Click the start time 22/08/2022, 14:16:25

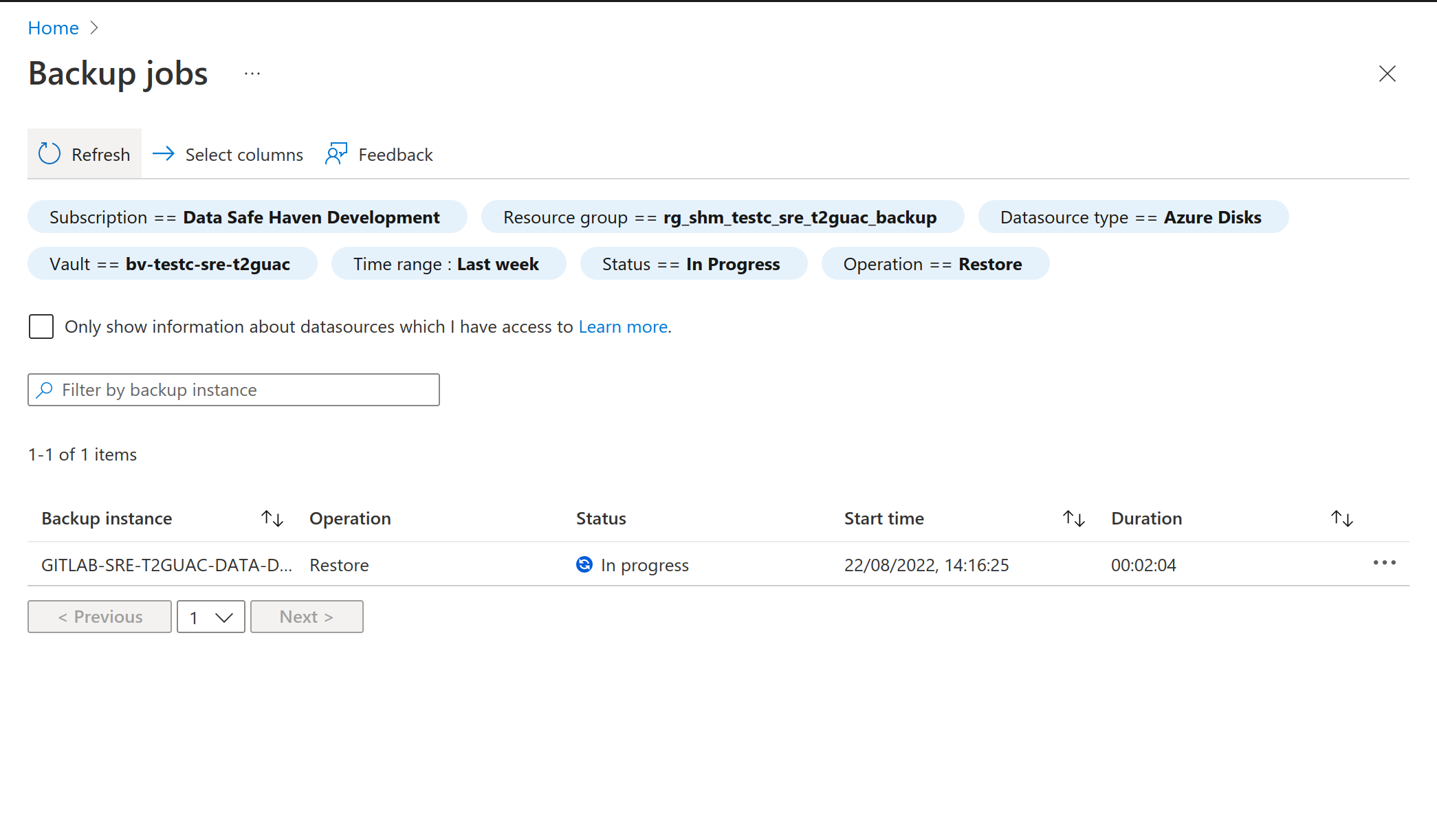pyautogui.click(x=926, y=565)
